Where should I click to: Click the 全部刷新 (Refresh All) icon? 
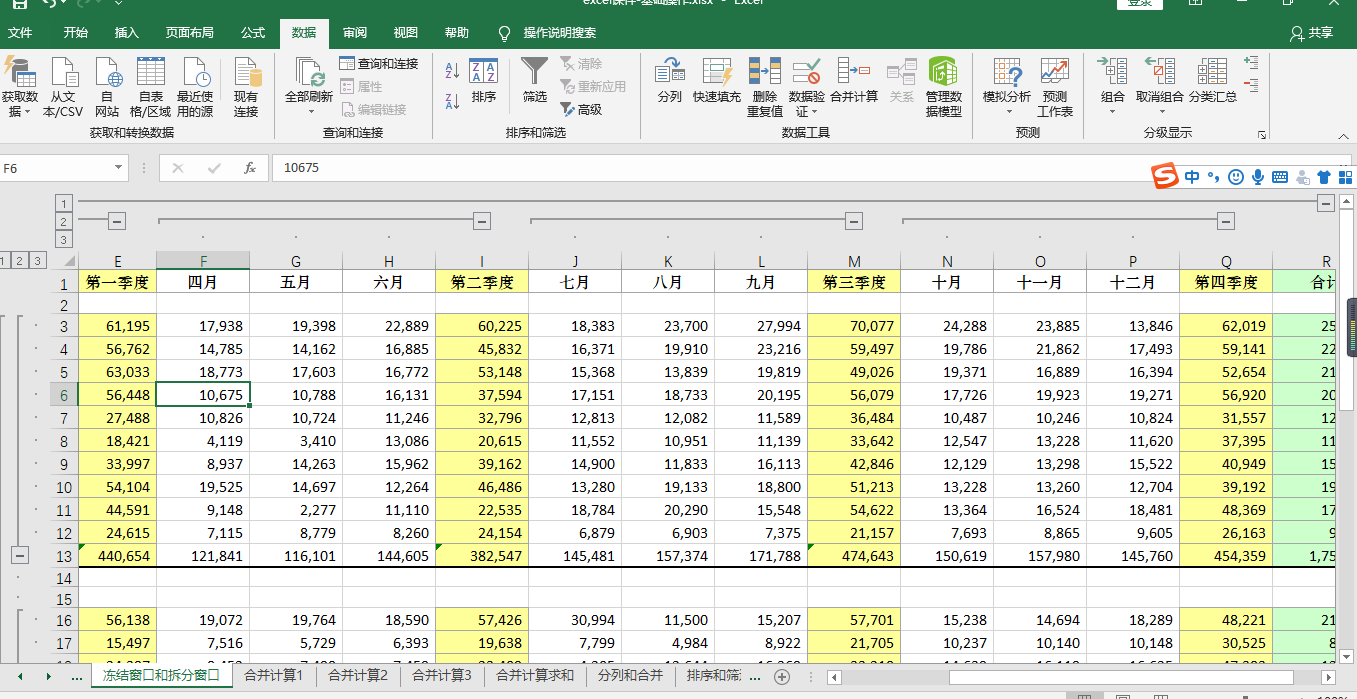[311, 73]
